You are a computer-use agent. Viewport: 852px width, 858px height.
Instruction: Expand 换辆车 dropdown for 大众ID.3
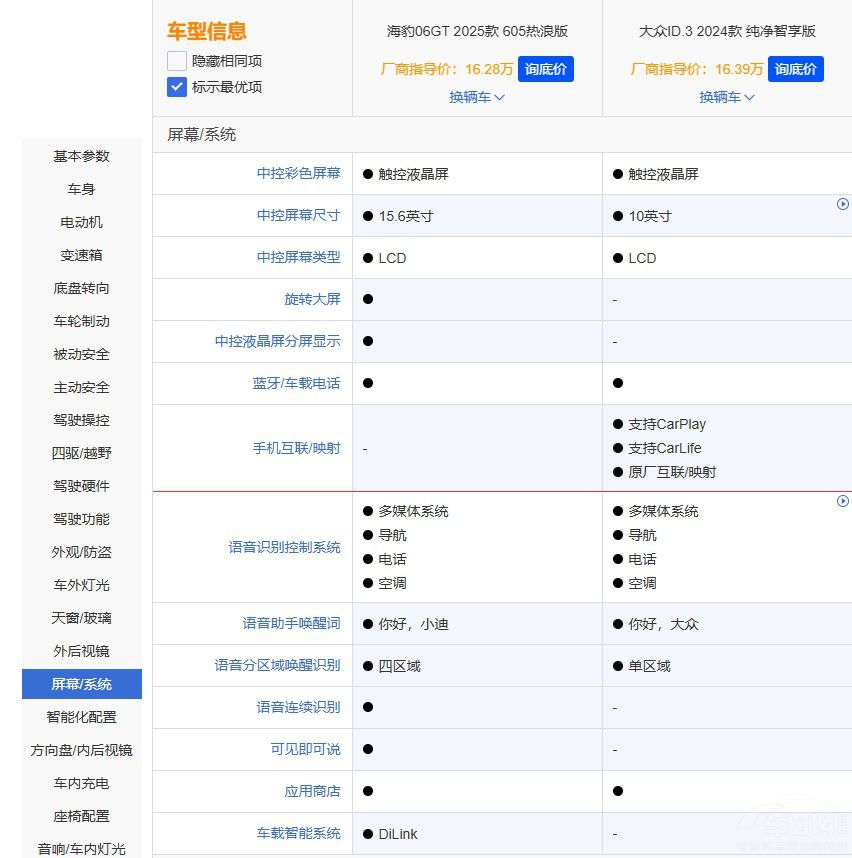[x=727, y=97]
